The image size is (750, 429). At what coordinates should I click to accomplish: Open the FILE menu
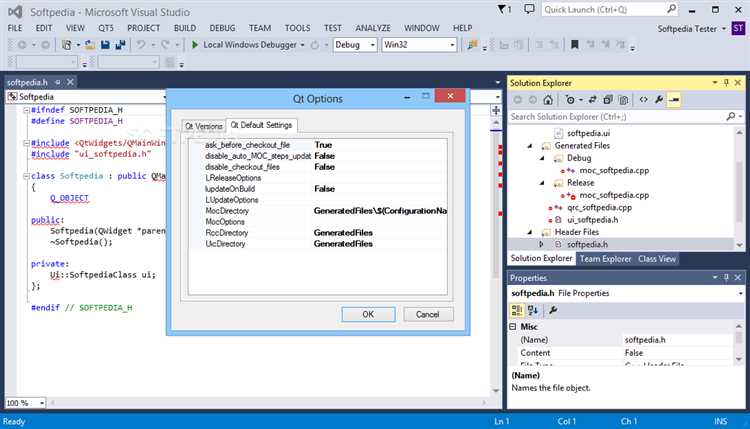pyautogui.click(x=15, y=28)
